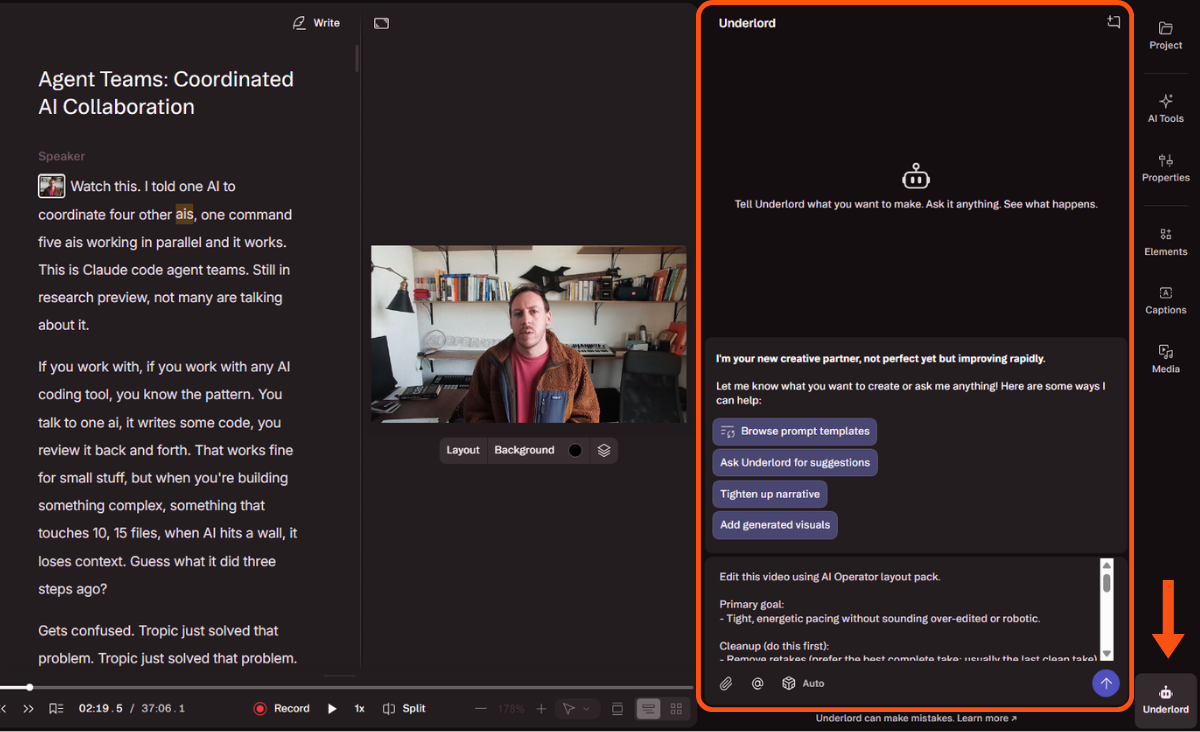Switch to the grid scene view
Viewport: 1200px width, 732px height.
pos(677,708)
